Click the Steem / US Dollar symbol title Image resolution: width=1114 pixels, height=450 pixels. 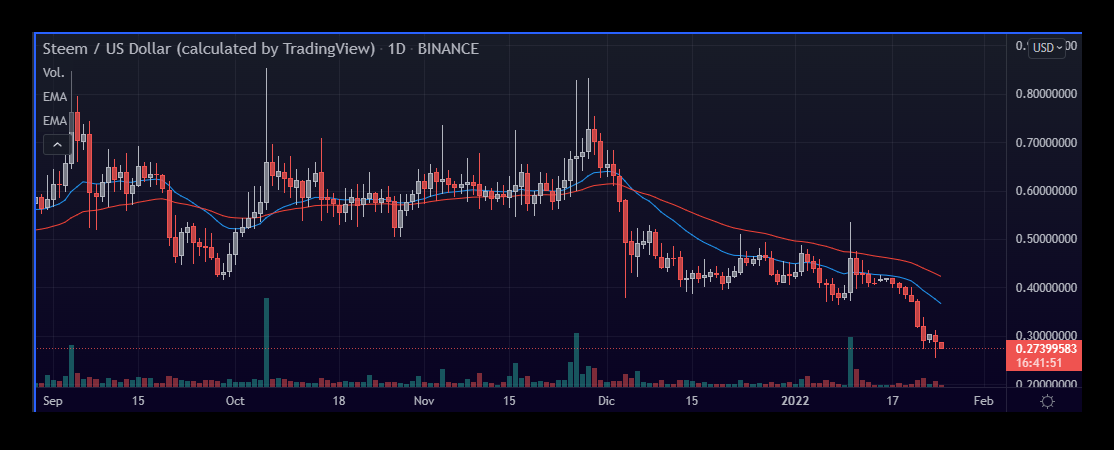click(x=209, y=49)
